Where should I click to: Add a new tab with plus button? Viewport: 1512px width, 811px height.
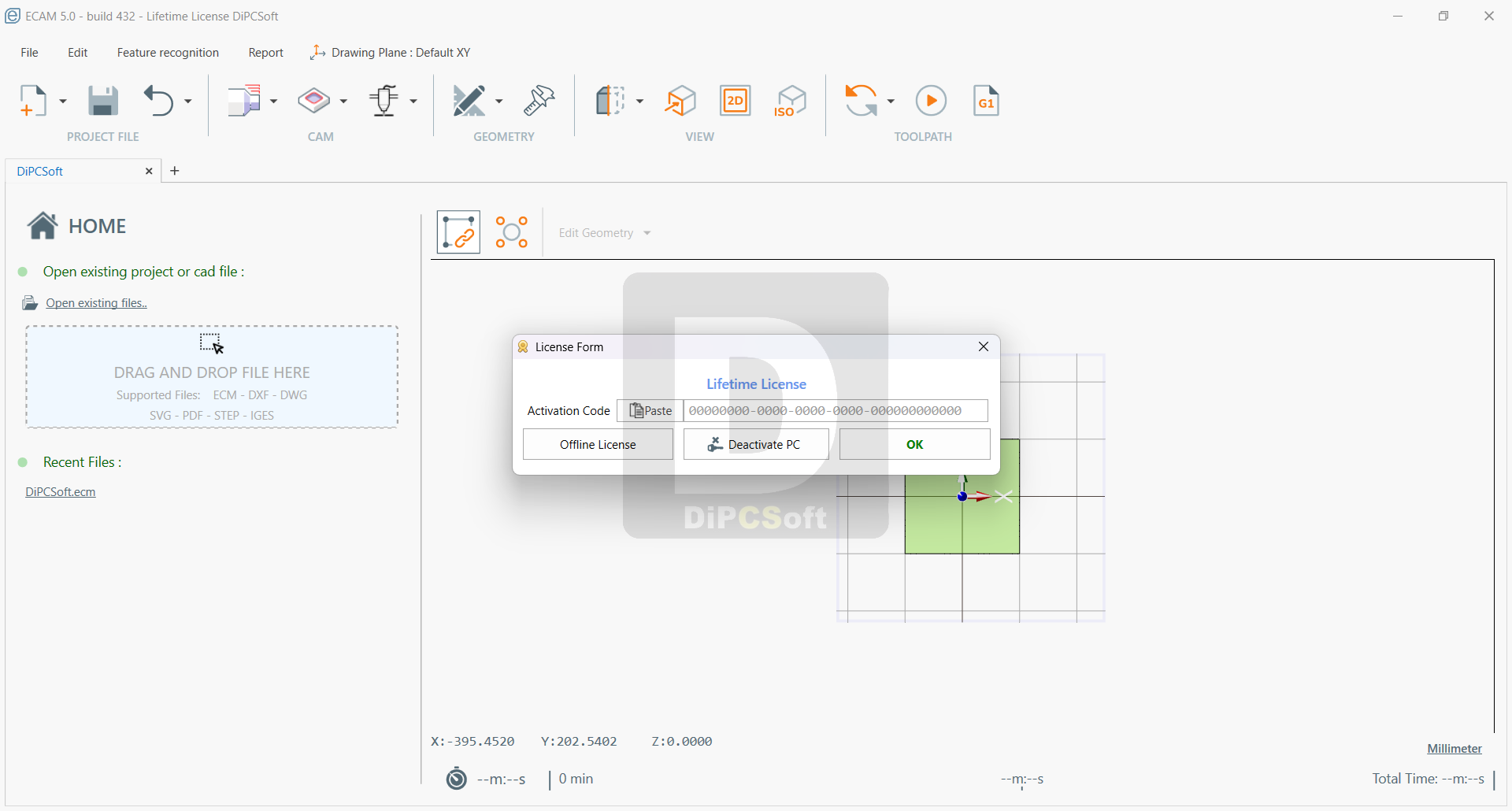(x=175, y=171)
